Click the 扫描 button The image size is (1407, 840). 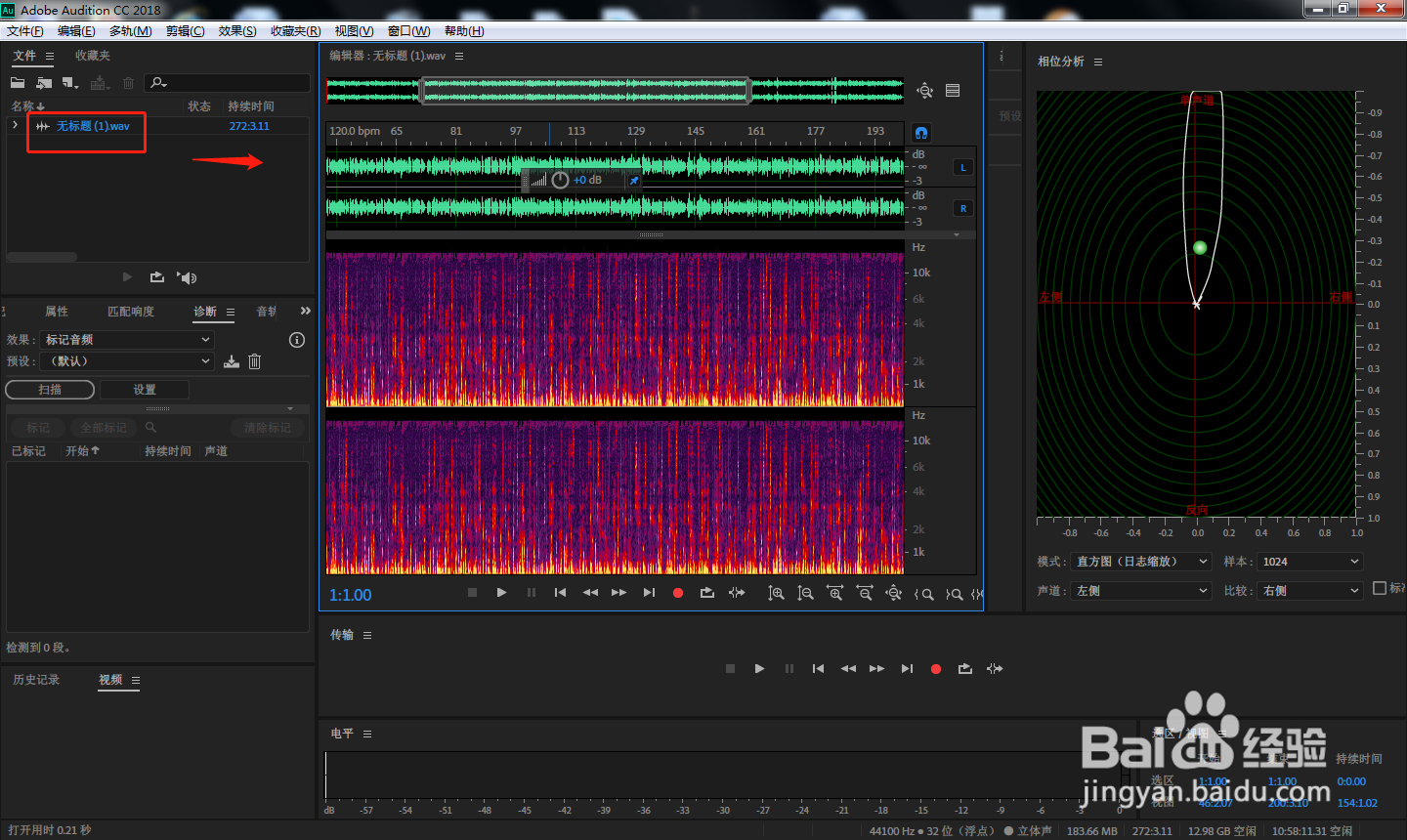(50, 390)
